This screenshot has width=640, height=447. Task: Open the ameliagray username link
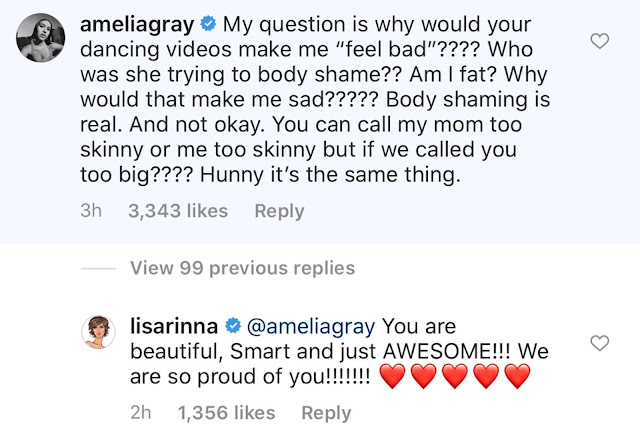137,25
